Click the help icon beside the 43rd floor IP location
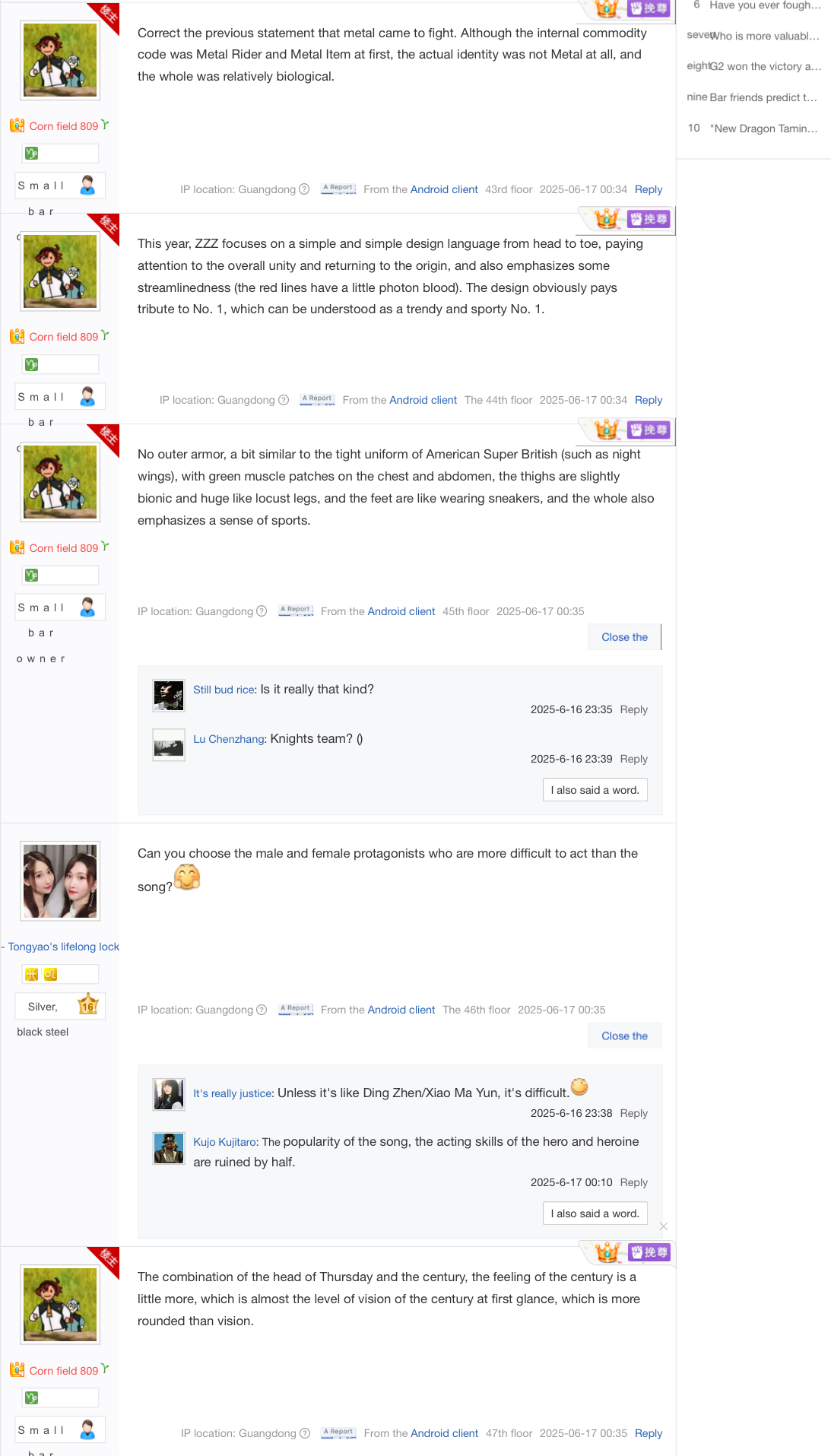The width and height of the screenshot is (831, 1456). [304, 189]
